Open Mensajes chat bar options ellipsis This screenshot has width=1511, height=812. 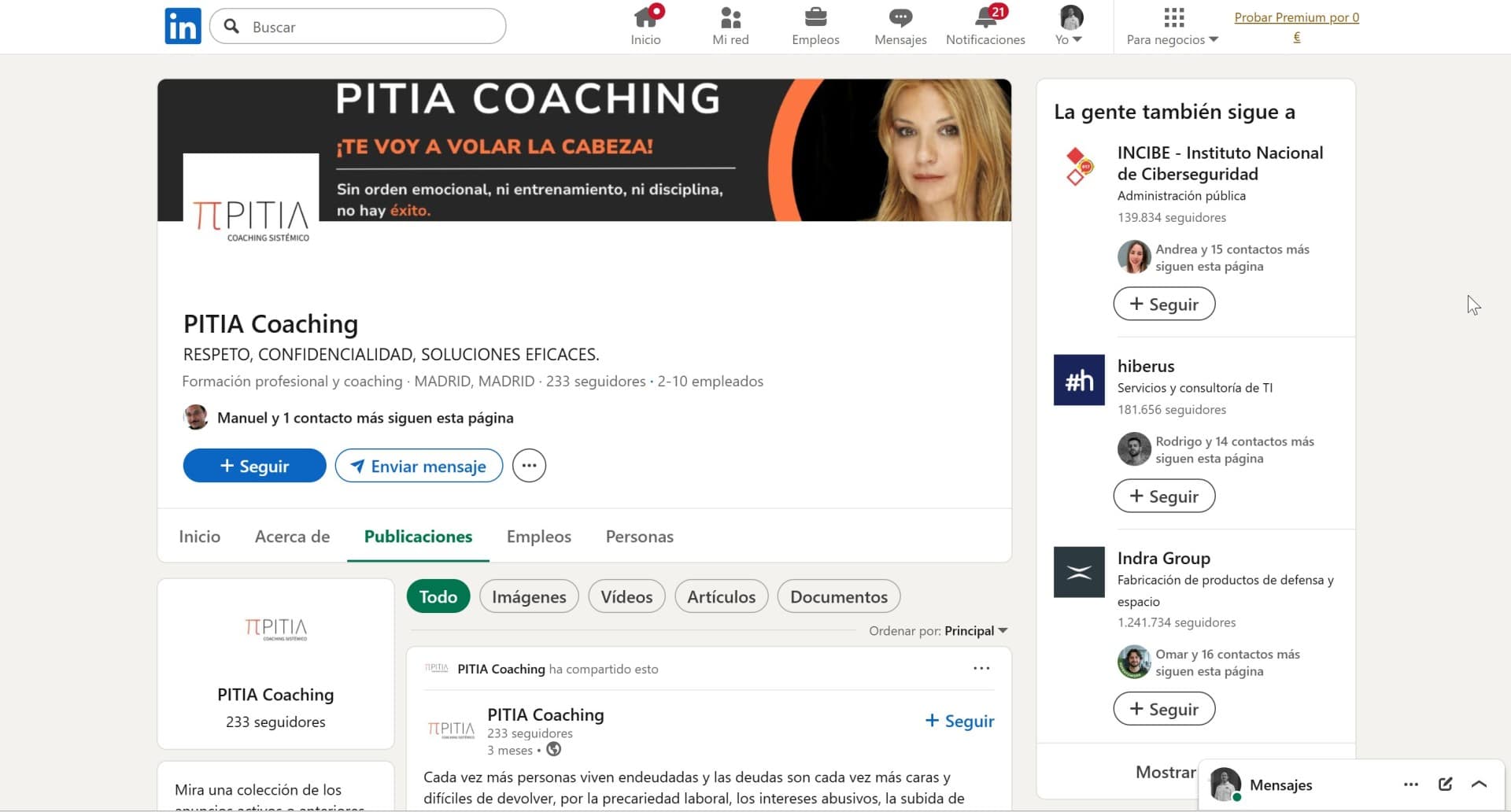(x=1411, y=784)
